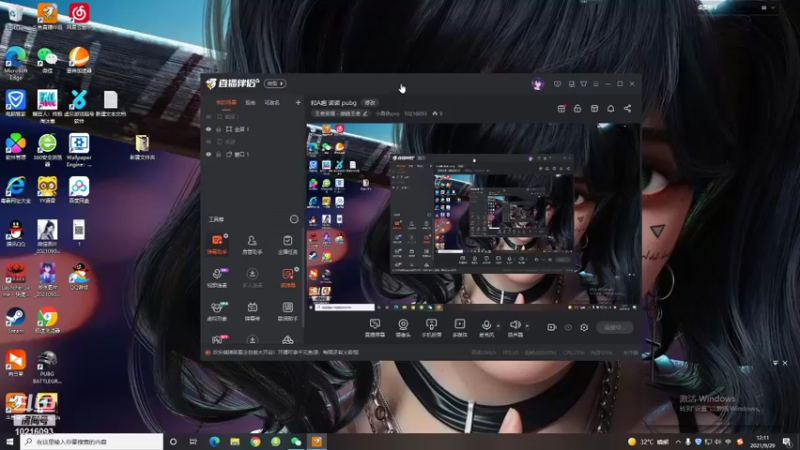Open the Windows Start button
Image resolution: width=800 pixels, height=450 pixels.
[x=9, y=442]
